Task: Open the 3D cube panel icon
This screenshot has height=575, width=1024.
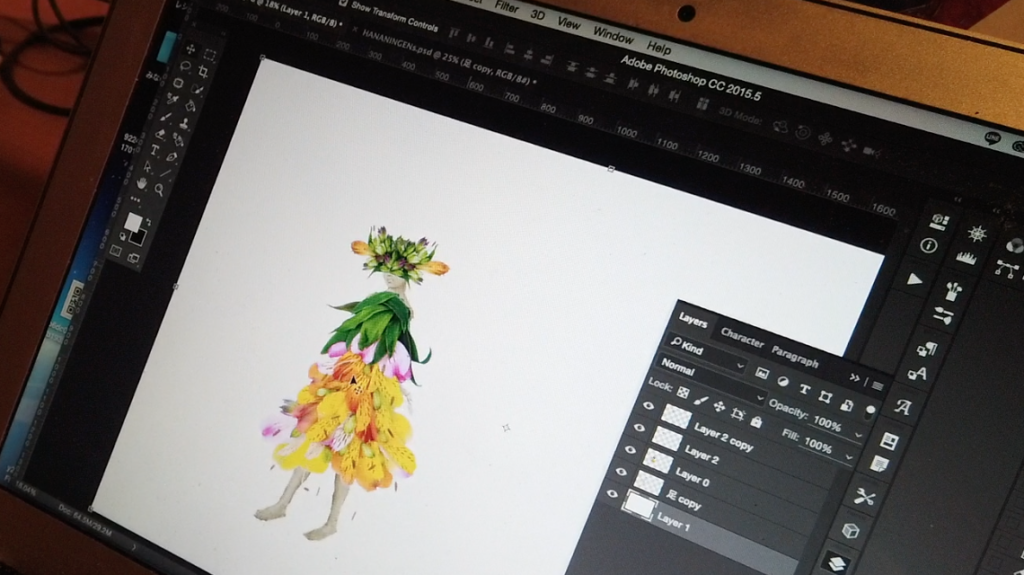Action: 850,530
